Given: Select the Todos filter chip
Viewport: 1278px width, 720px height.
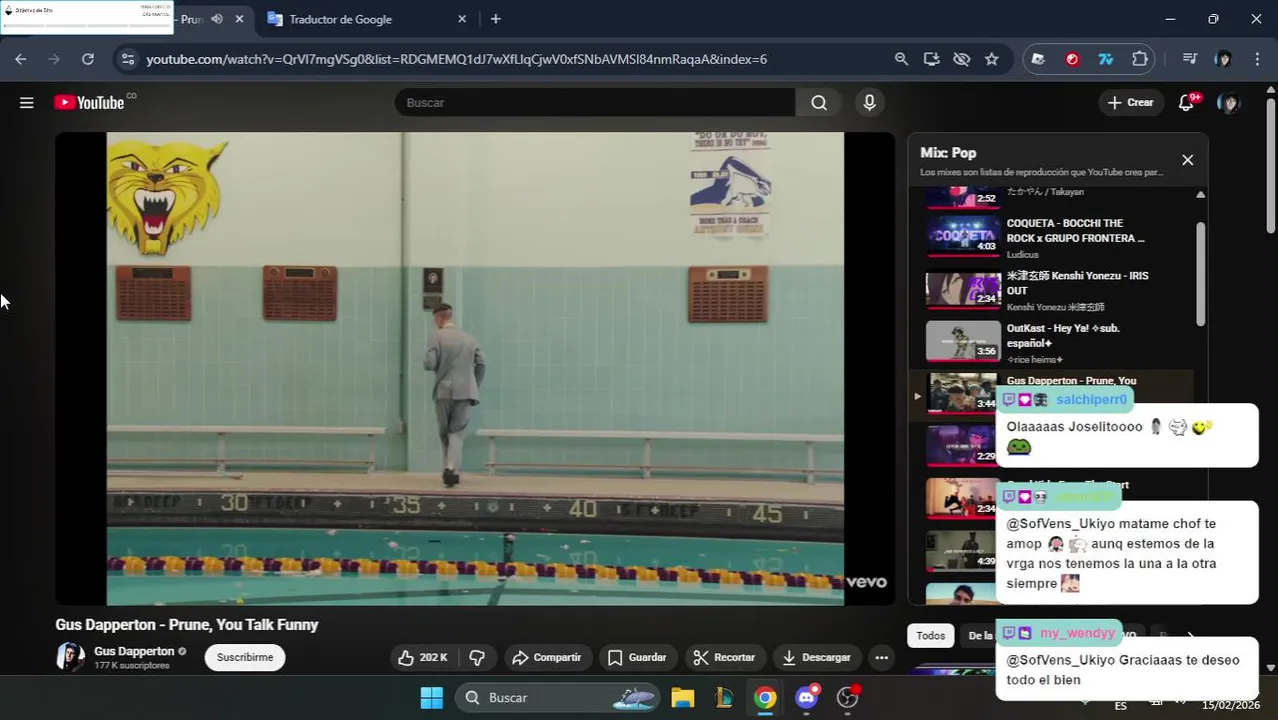Looking at the screenshot, I should (x=930, y=636).
